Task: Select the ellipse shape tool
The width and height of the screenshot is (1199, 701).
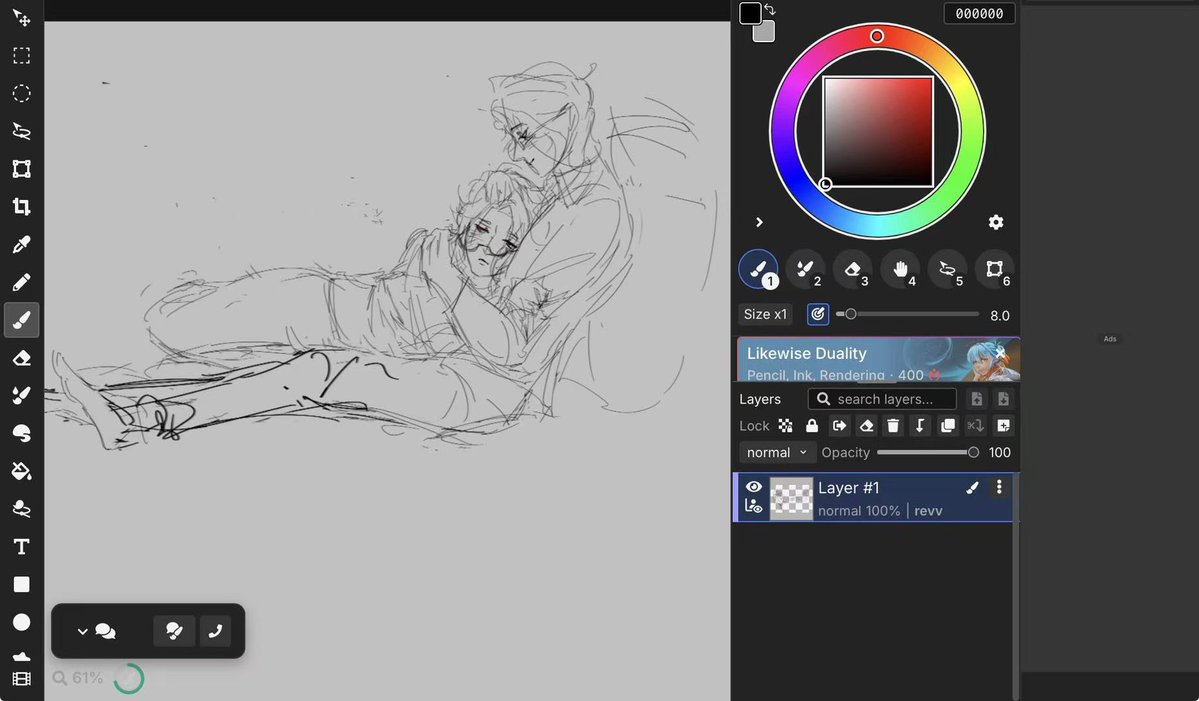Action: pos(21,622)
